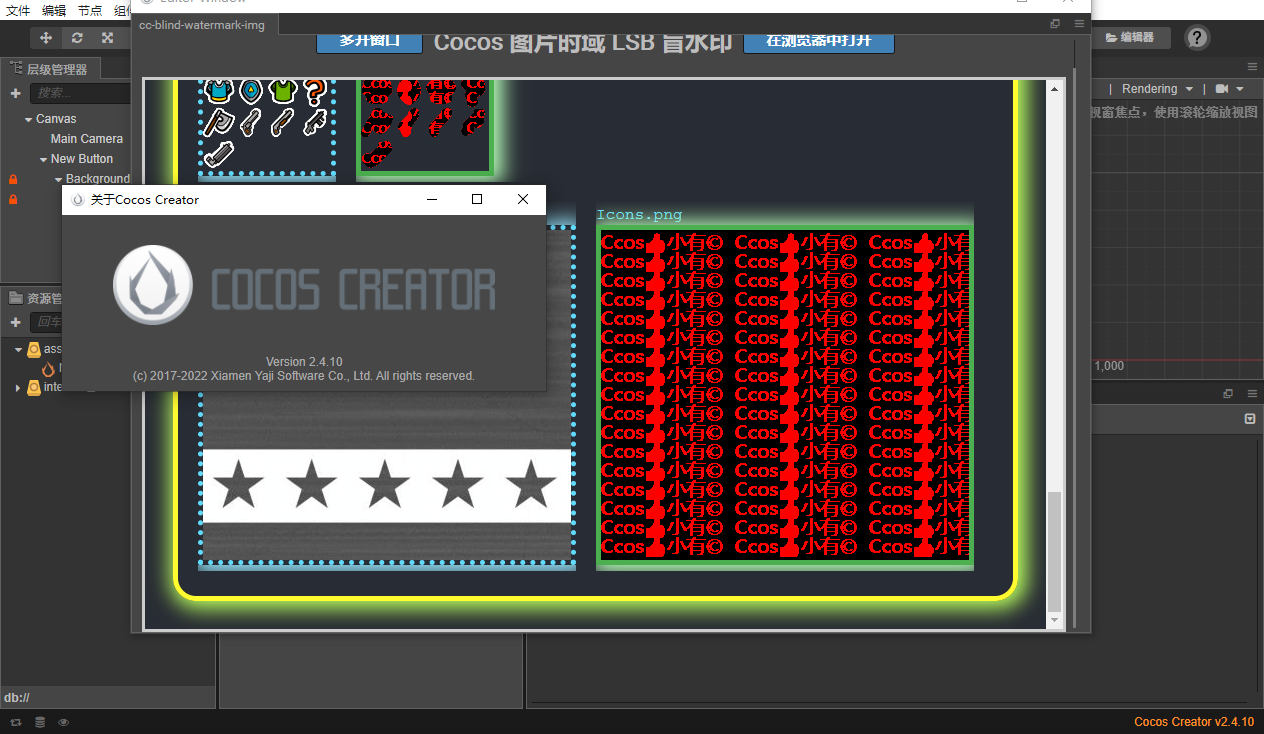Click the scrollbar down arrow
This screenshot has width=1264, height=734.
pyautogui.click(x=1054, y=621)
